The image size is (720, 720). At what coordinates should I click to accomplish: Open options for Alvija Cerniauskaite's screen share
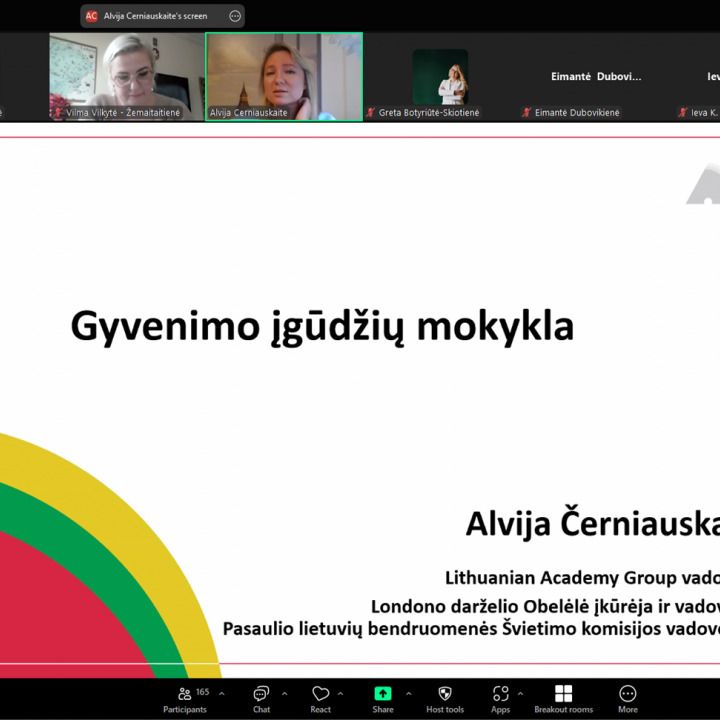[235, 16]
